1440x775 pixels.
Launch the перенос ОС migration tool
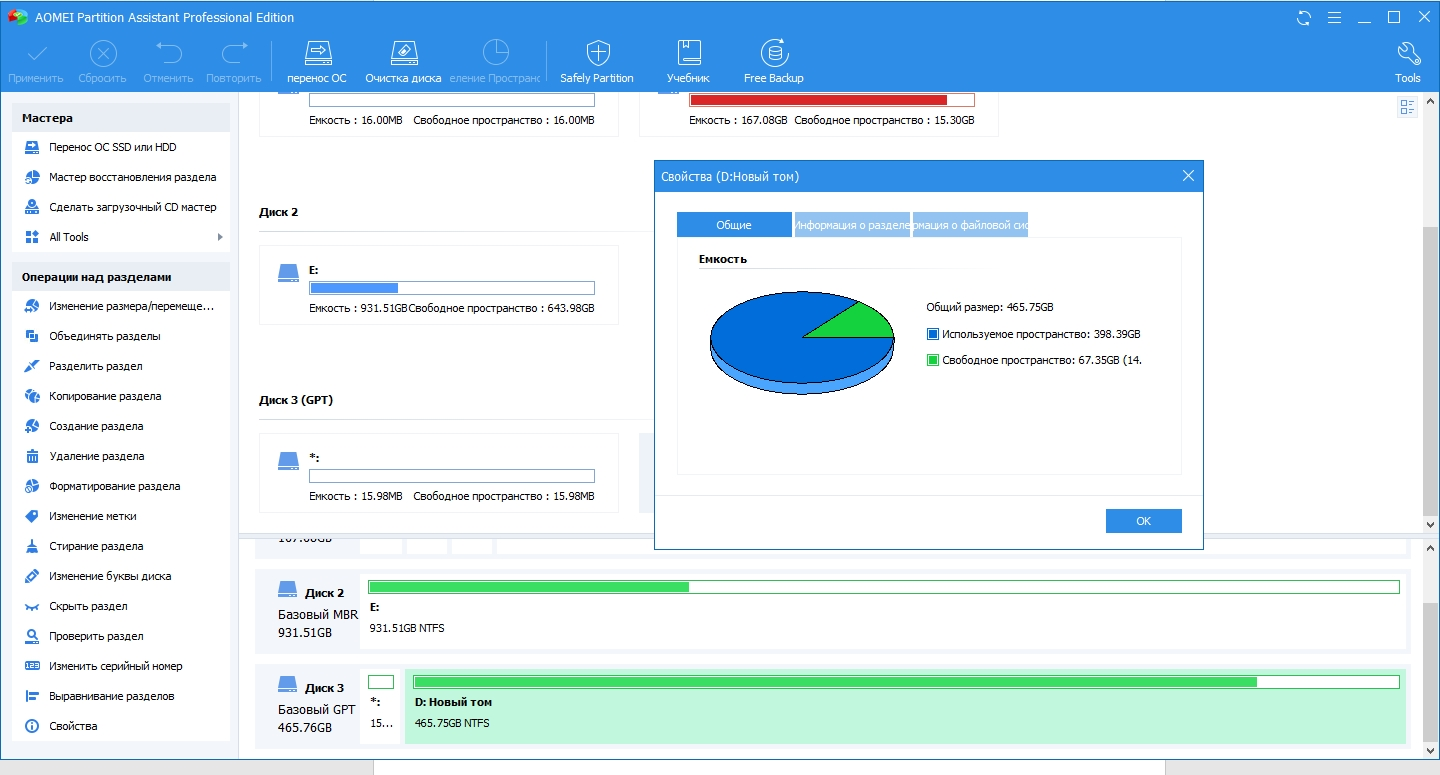point(317,62)
